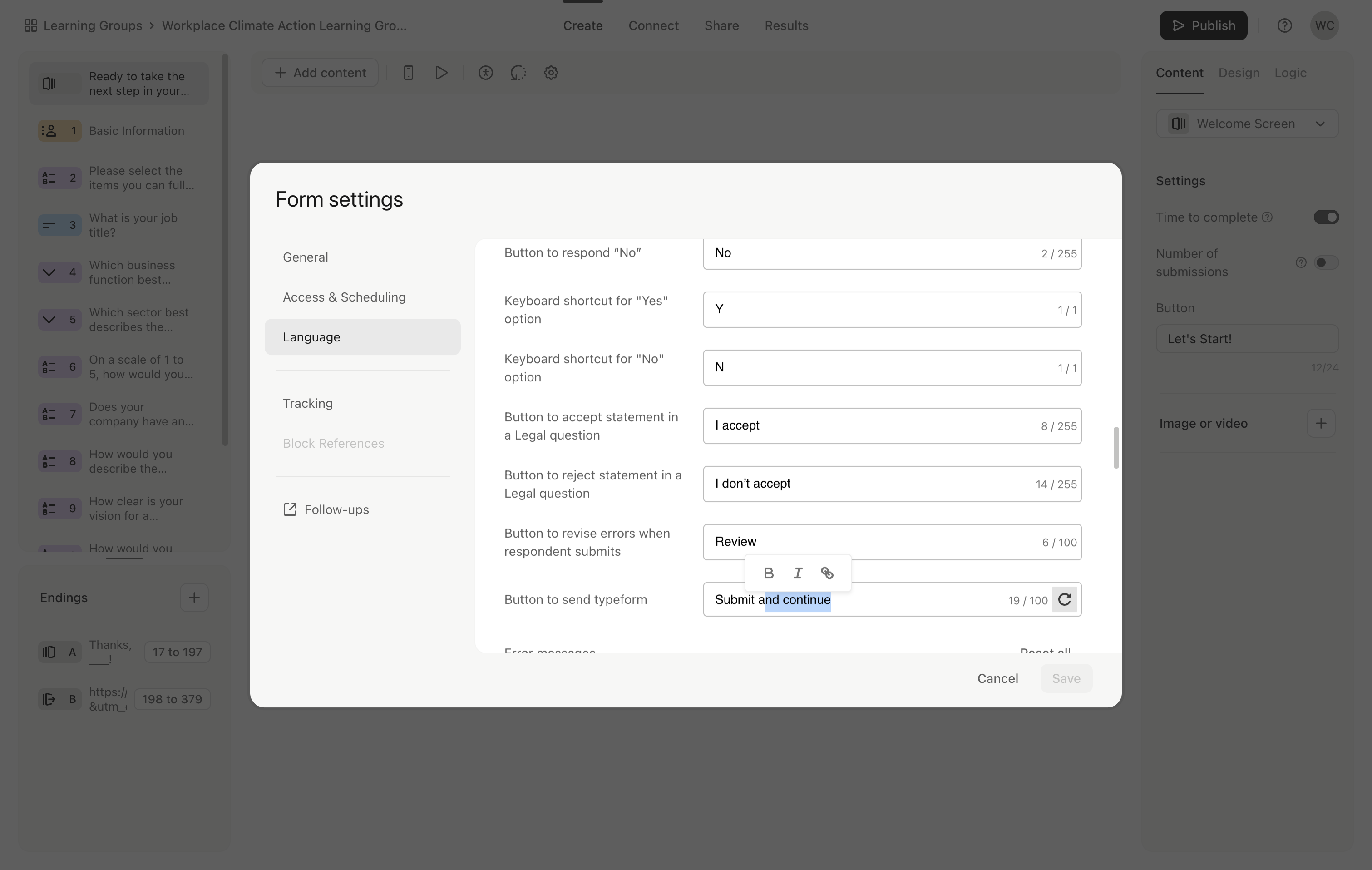Cancel the Form settings dialog
The width and height of the screenshot is (1372, 870).
click(997, 678)
